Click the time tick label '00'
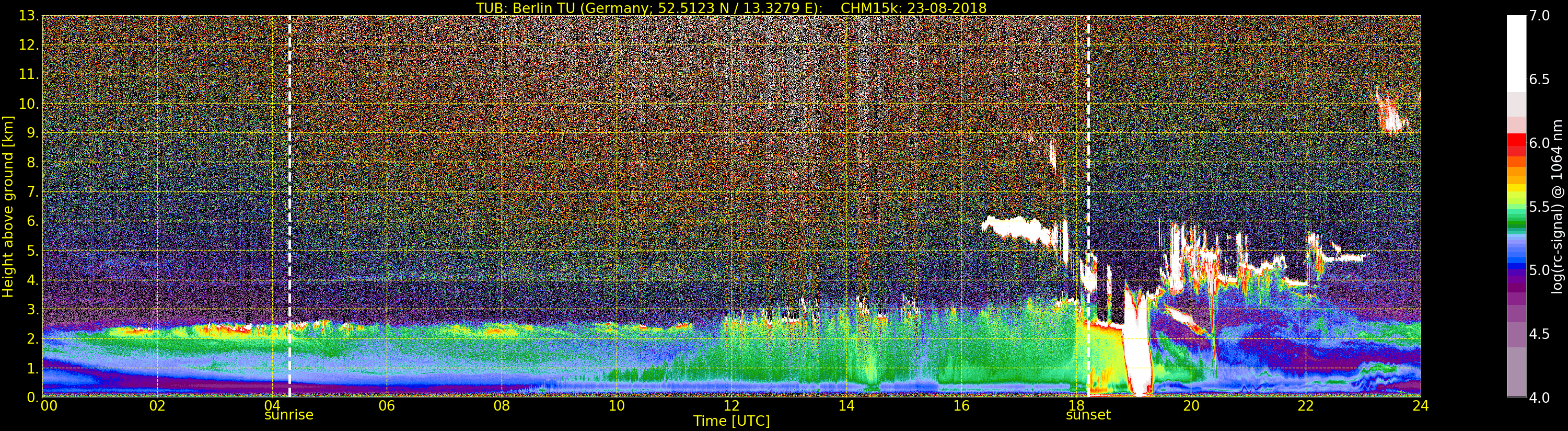1568x431 pixels. pos(48,406)
